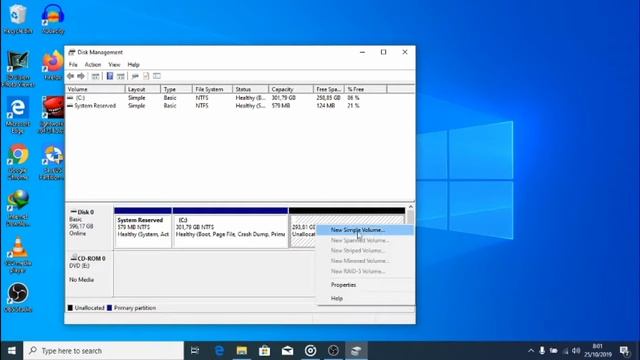Click the blue Help toolbar icon
640x360 pixels.
110,76
